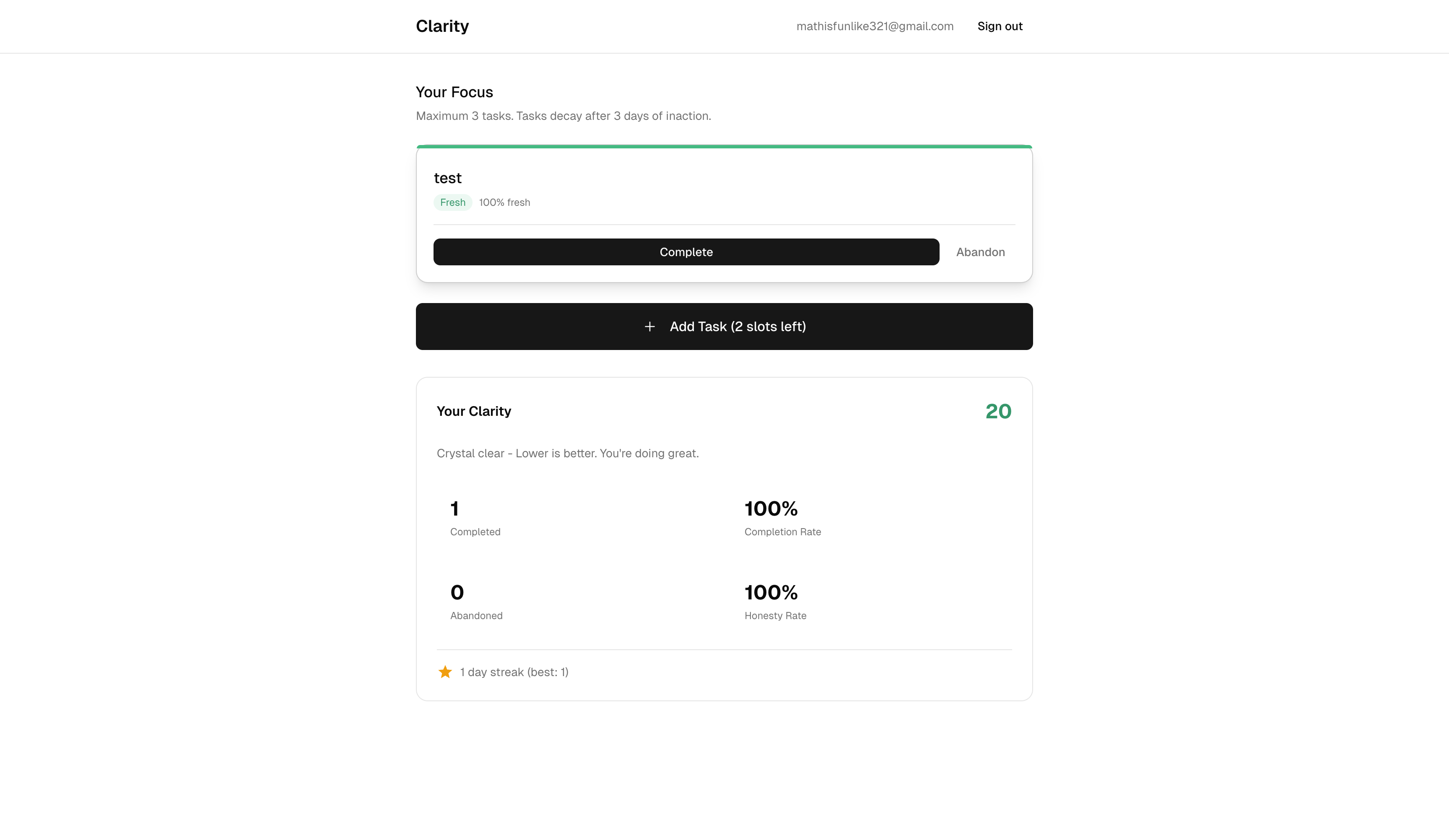The height and width of the screenshot is (840, 1449).
Task: Click the Honesty Rate stat showing 100%
Action: [771, 592]
